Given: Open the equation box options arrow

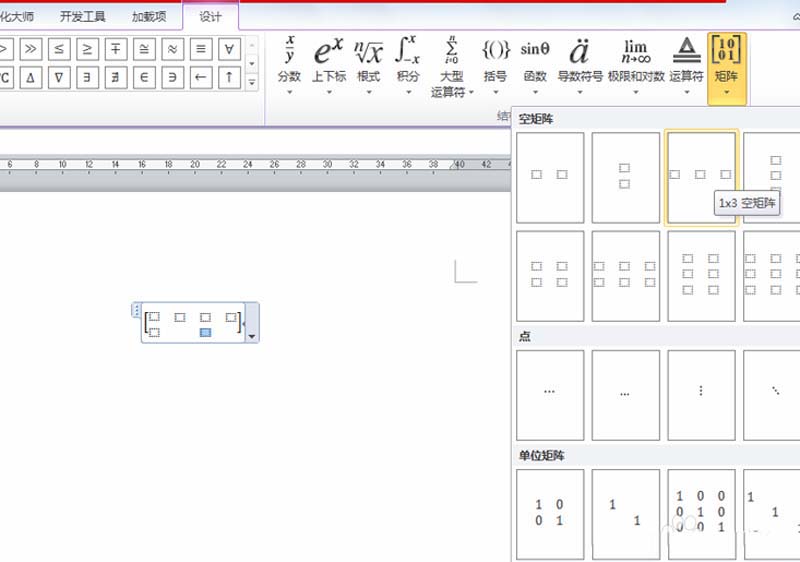Looking at the screenshot, I should click(x=251, y=336).
